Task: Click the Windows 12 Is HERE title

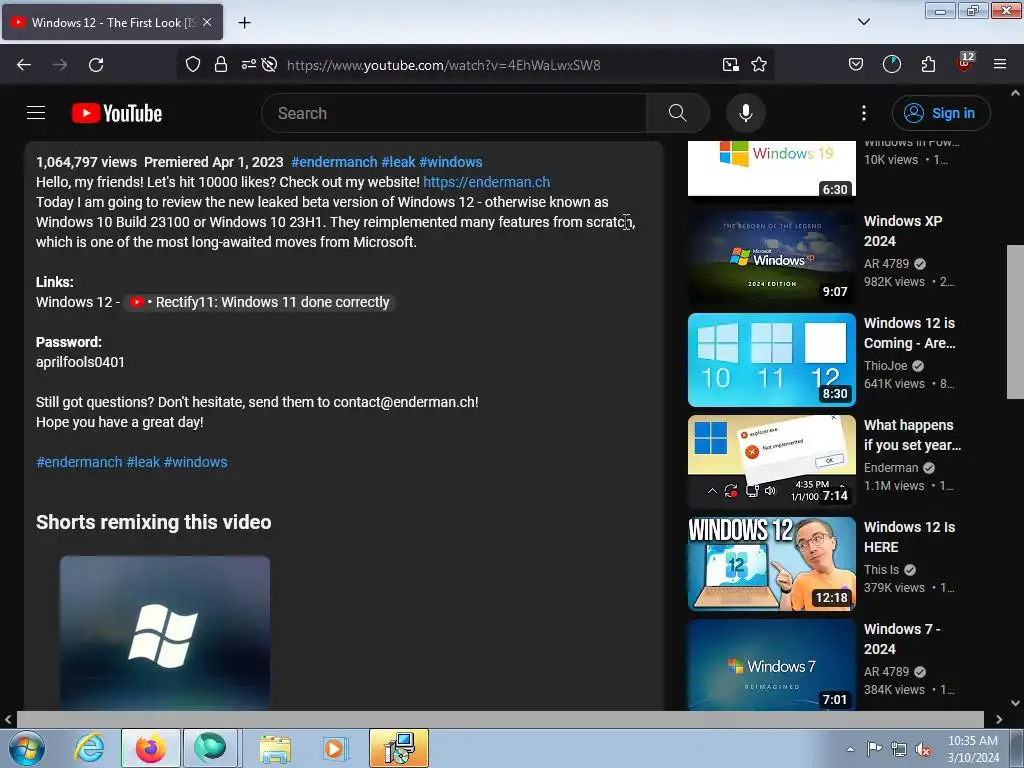Action: [909, 537]
